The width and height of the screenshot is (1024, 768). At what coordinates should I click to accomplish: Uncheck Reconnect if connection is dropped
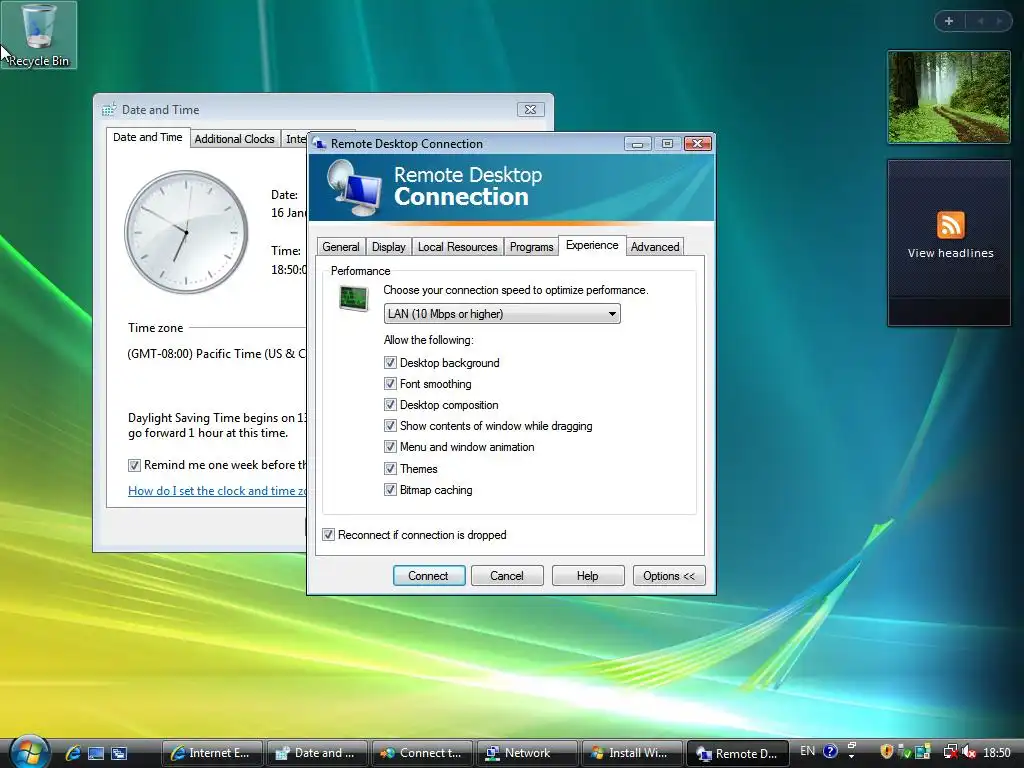pos(328,535)
